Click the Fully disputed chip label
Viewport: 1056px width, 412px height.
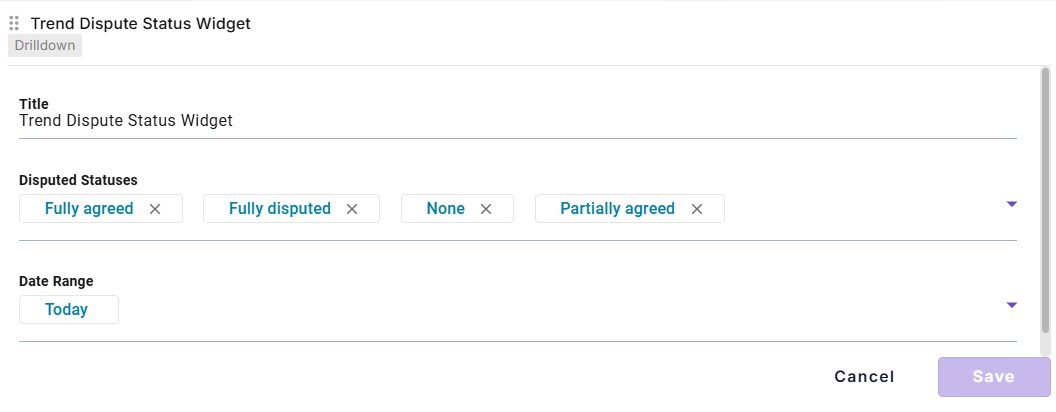[x=279, y=209]
